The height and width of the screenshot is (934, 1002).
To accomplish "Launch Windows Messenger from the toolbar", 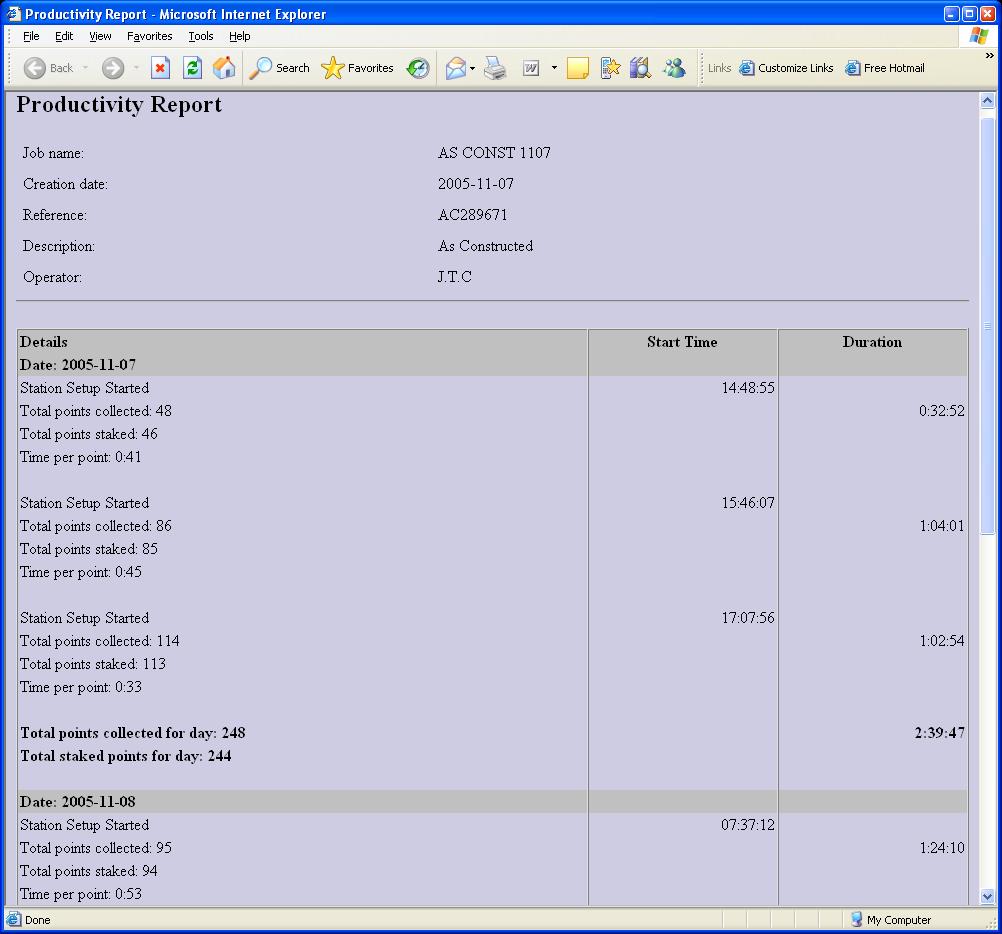I will (674, 67).
